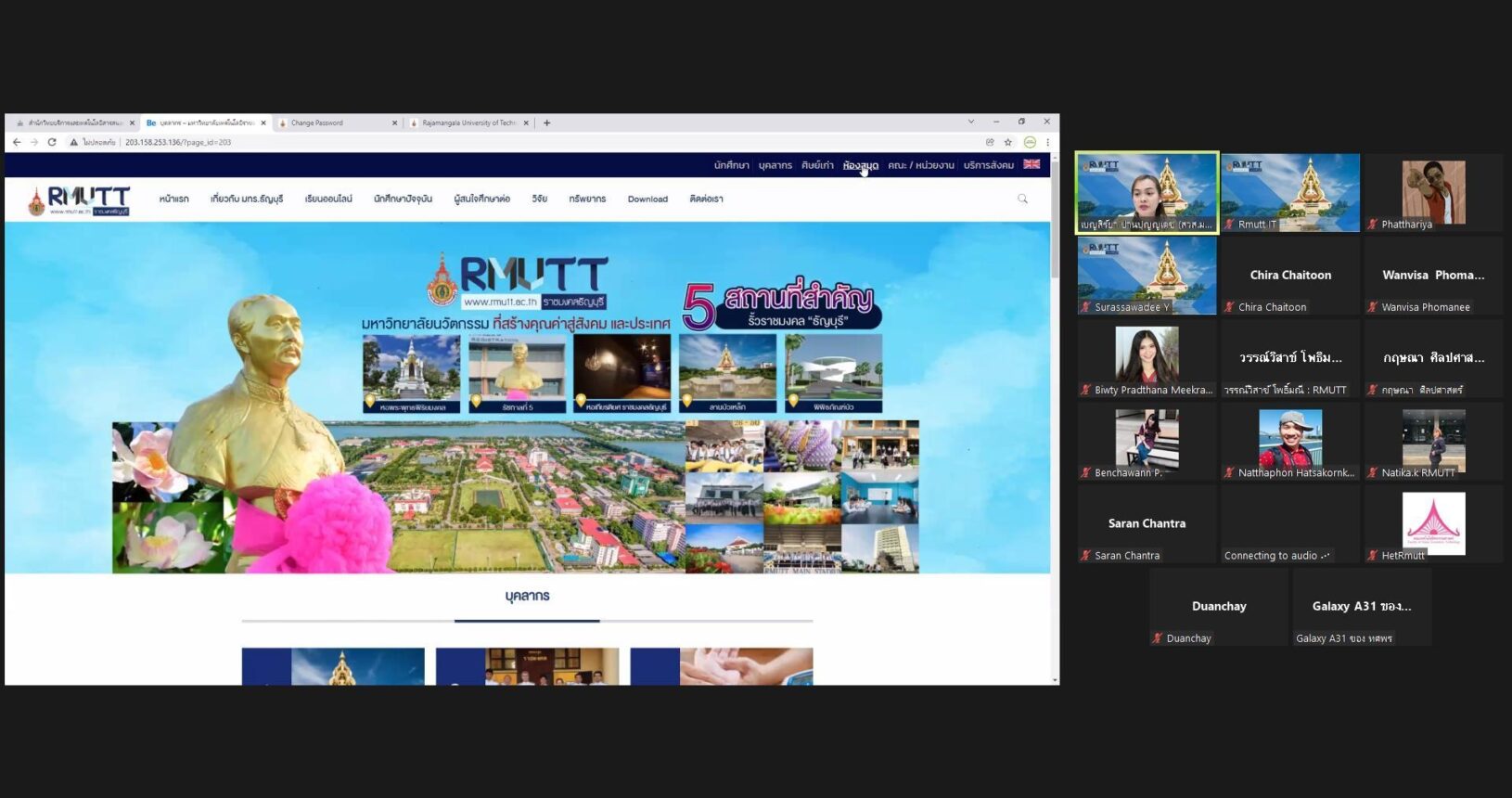Select the Benchawann P. participant tile
1512x798 pixels.
[x=1147, y=442]
